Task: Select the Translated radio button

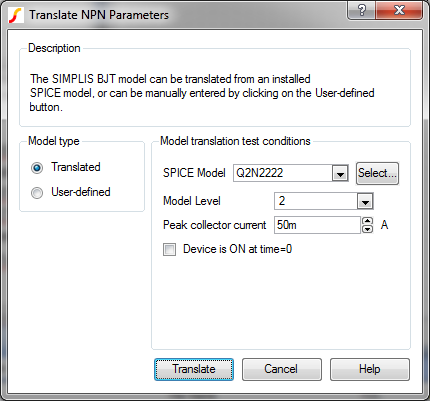Action: tap(37, 167)
